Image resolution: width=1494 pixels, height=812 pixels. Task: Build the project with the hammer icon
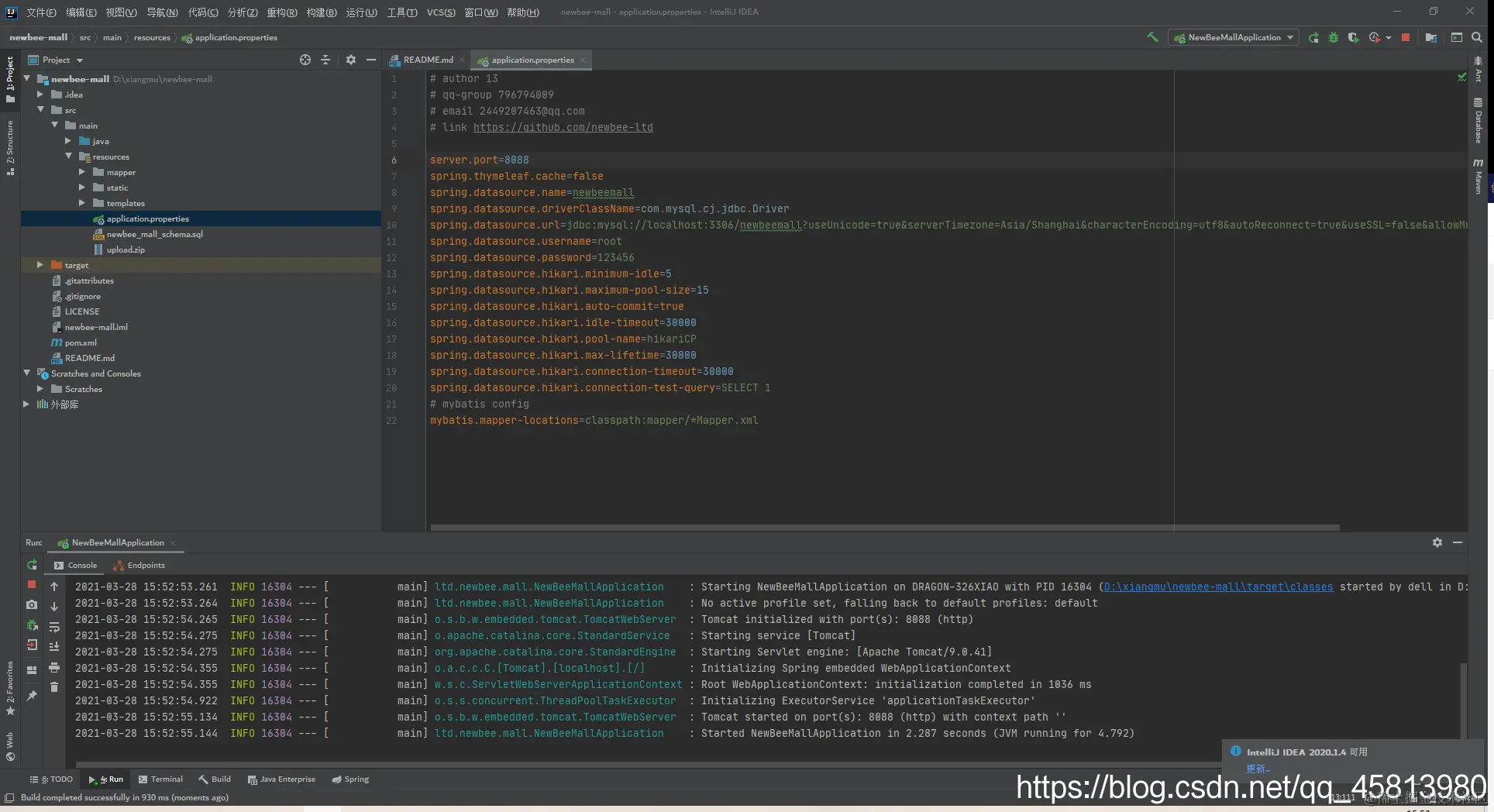pyautogui.click(x=1152, y=37)
